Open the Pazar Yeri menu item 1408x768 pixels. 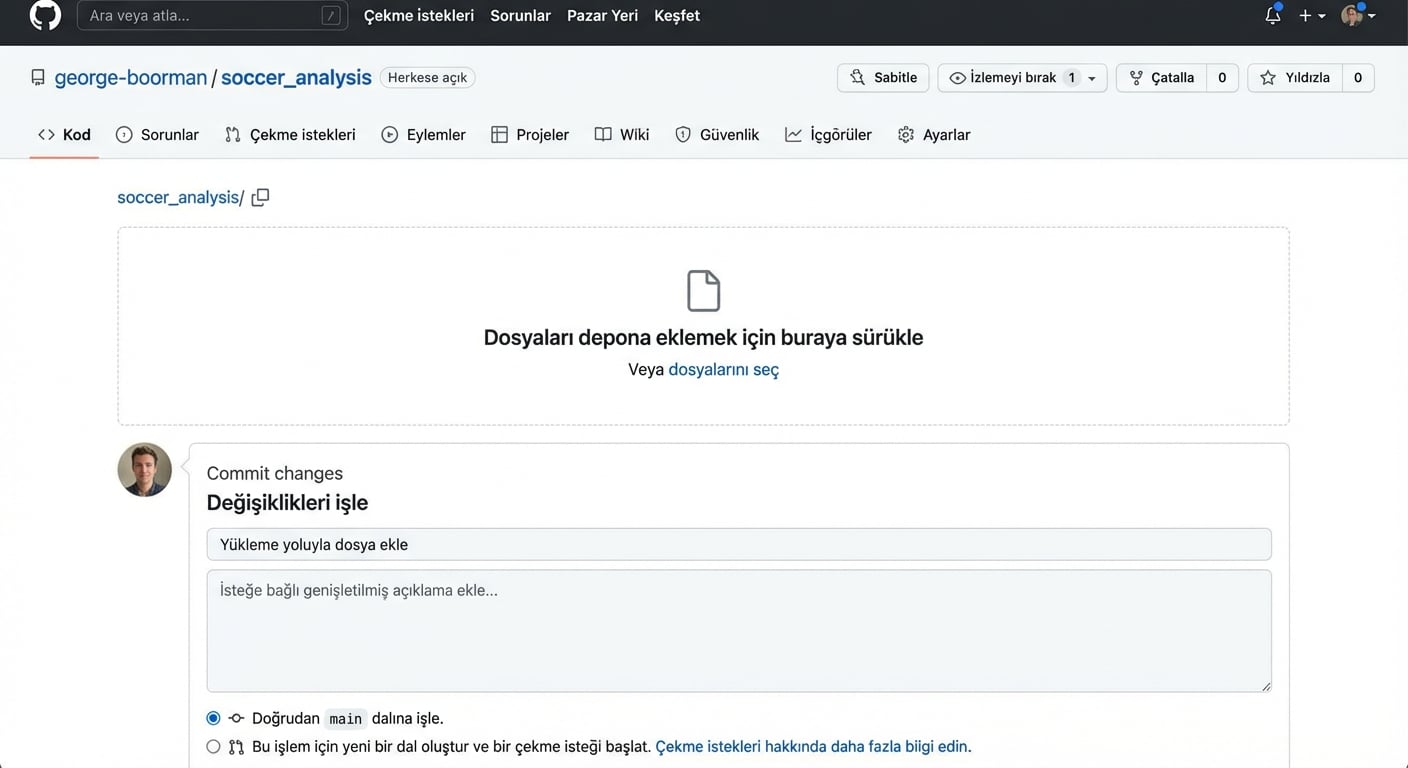(x=602, y=15)
